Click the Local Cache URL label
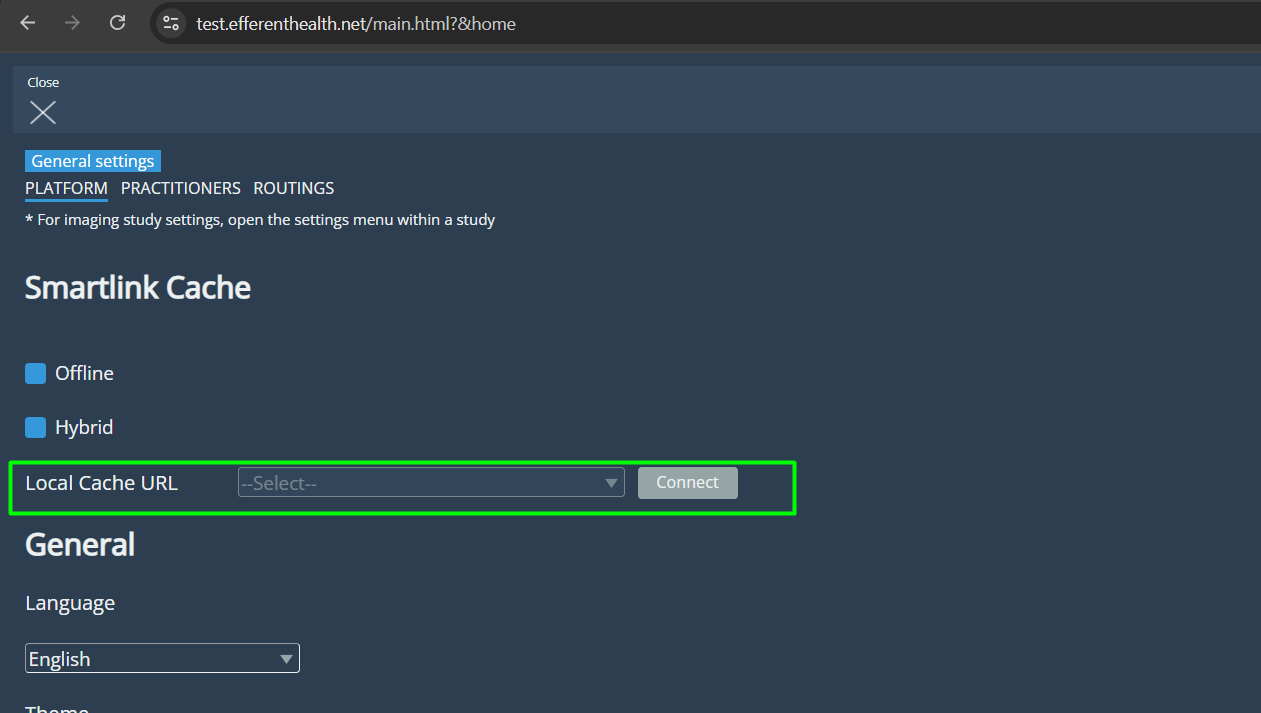Screen dimensions: 1261x713 [x=101, y=483]
